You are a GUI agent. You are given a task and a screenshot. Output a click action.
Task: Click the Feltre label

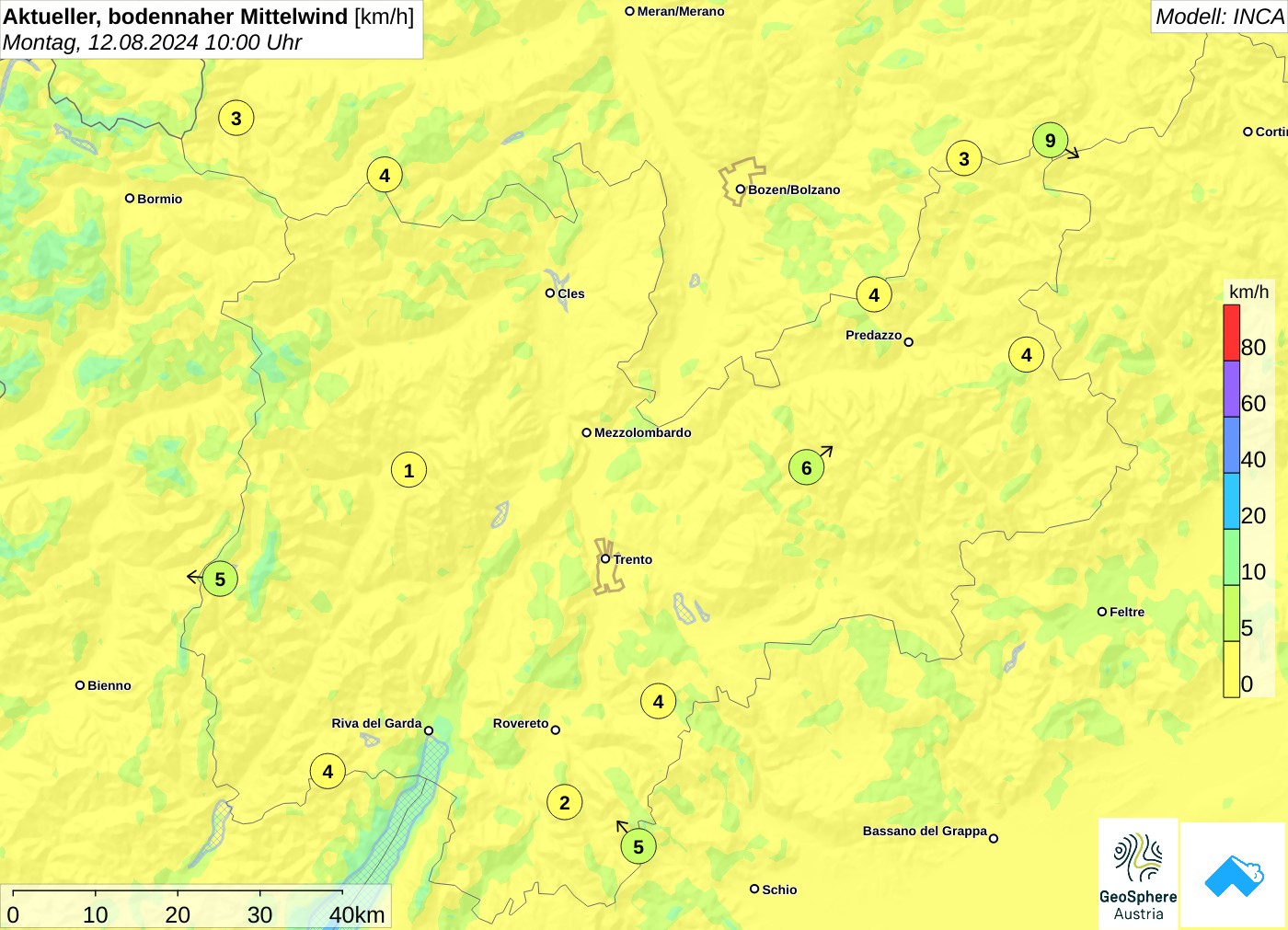(1127, 612)
